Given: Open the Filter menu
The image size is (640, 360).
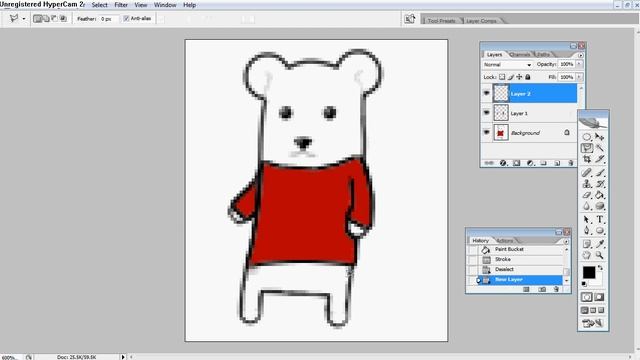Looking at the screenshot, I should click(x=121, y=5).
